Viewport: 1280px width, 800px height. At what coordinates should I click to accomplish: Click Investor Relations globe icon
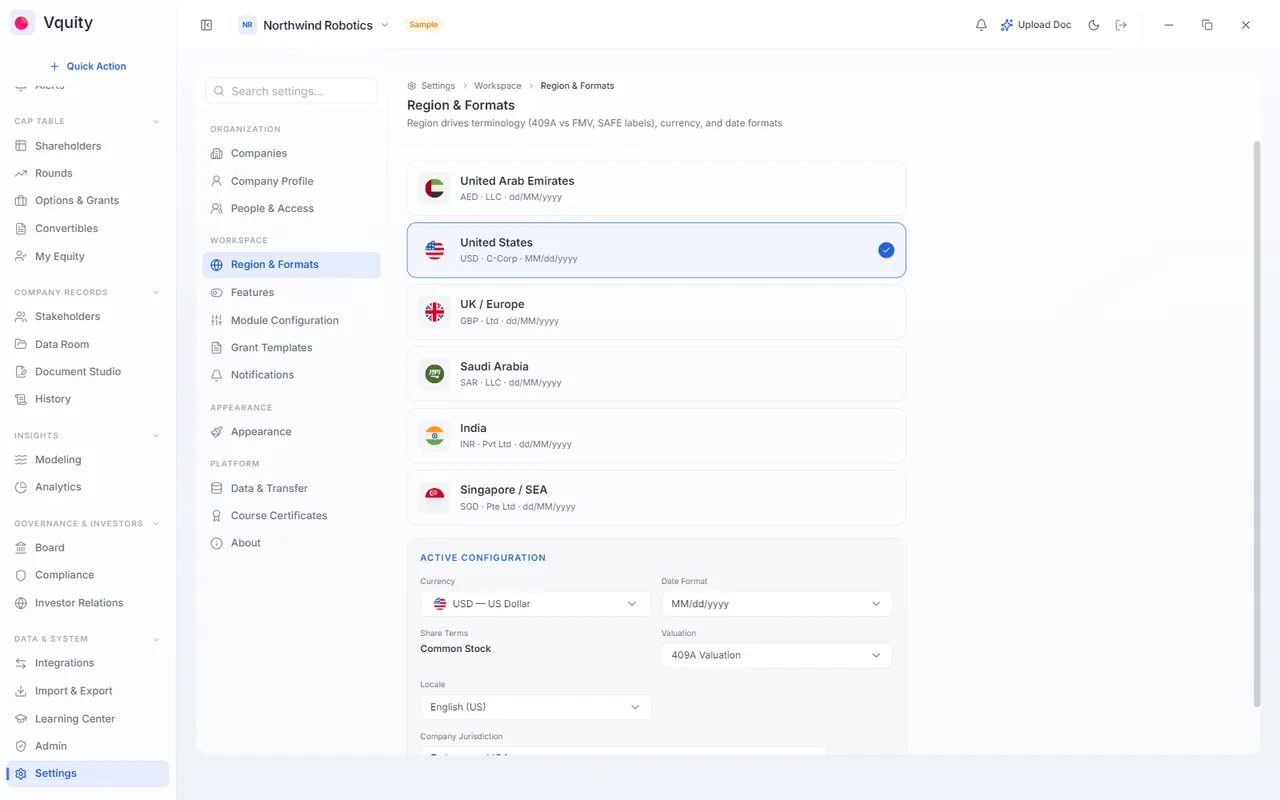[x=21, y=603]
